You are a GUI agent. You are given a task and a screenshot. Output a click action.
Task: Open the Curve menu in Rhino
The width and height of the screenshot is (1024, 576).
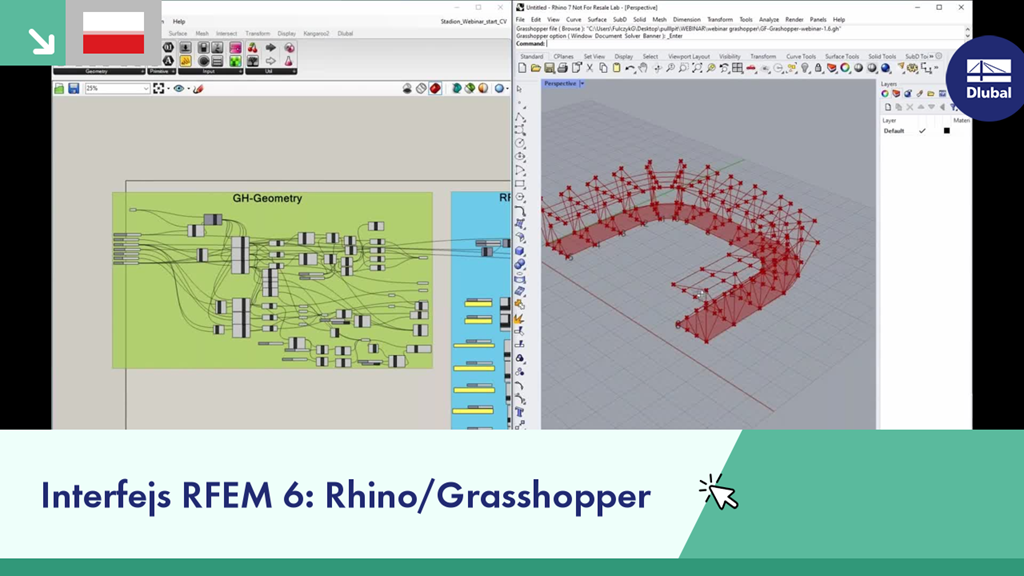coord(573,20)
